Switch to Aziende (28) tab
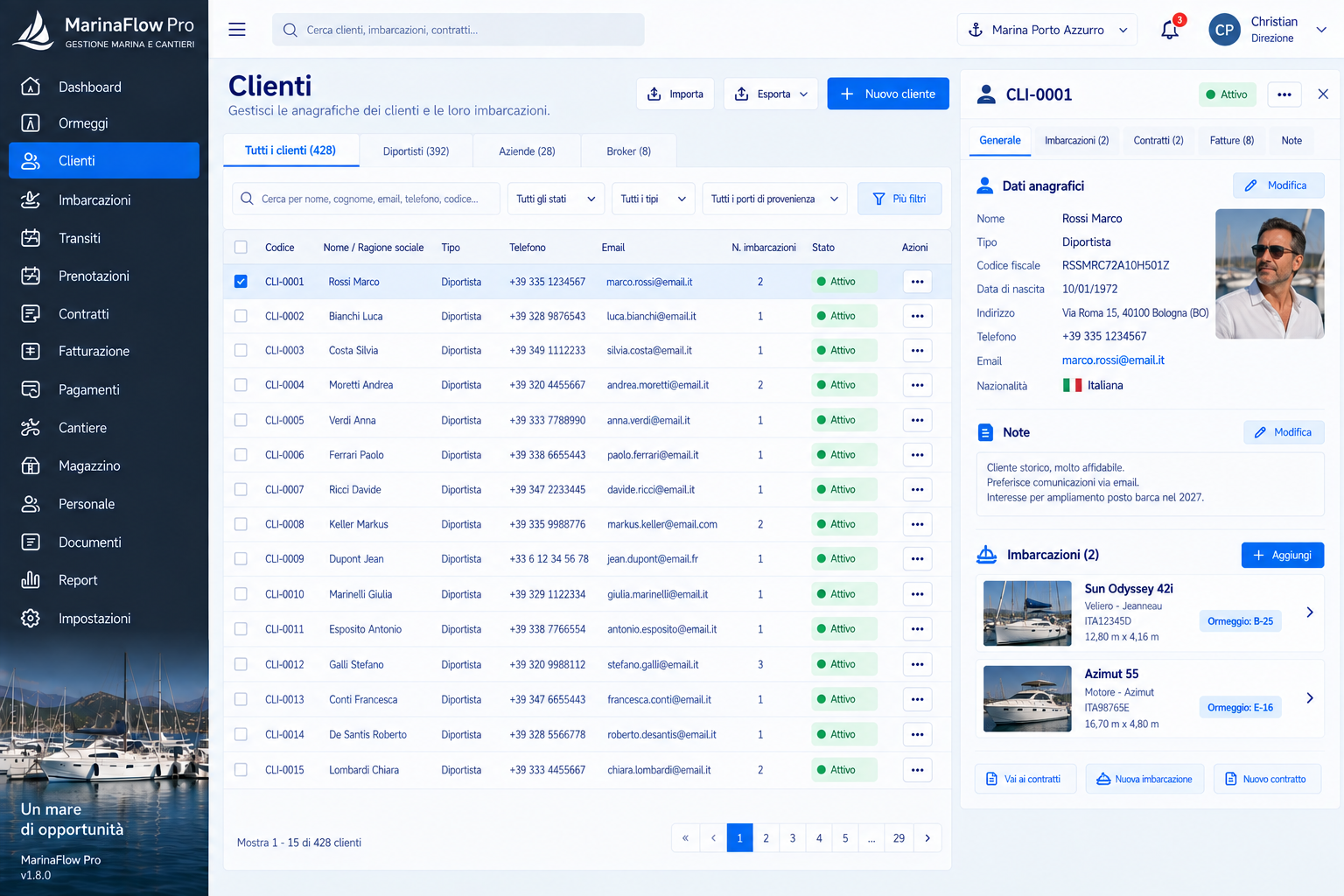The height and width of the screenshot is (896, 1344). (x=527, y=151)
